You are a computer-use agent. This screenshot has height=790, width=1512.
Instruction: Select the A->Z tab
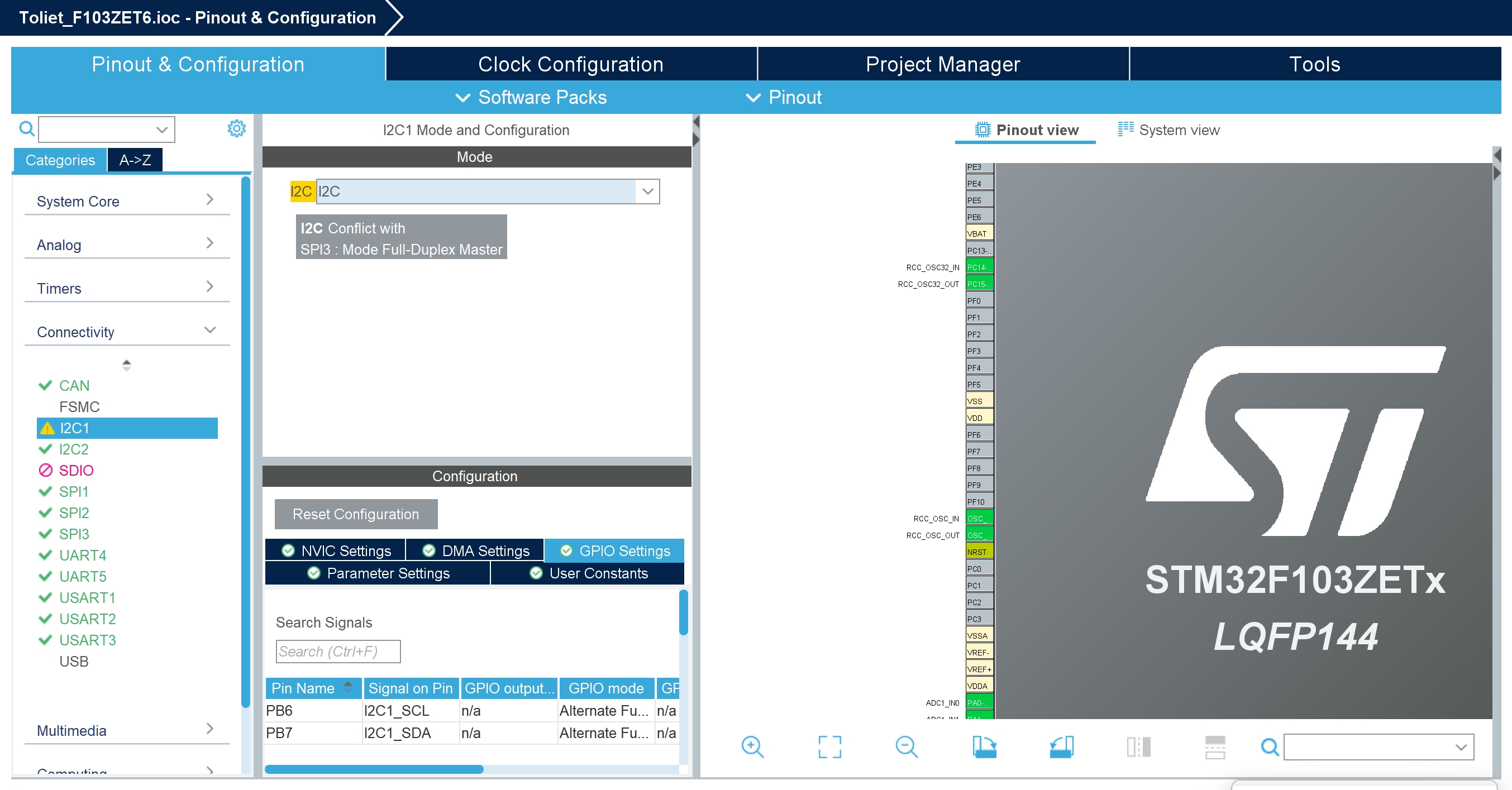click(x=135, y=160)
